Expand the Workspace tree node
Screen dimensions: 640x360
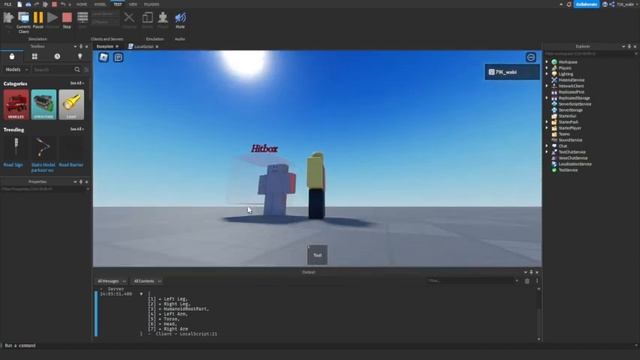pos(547,62)
